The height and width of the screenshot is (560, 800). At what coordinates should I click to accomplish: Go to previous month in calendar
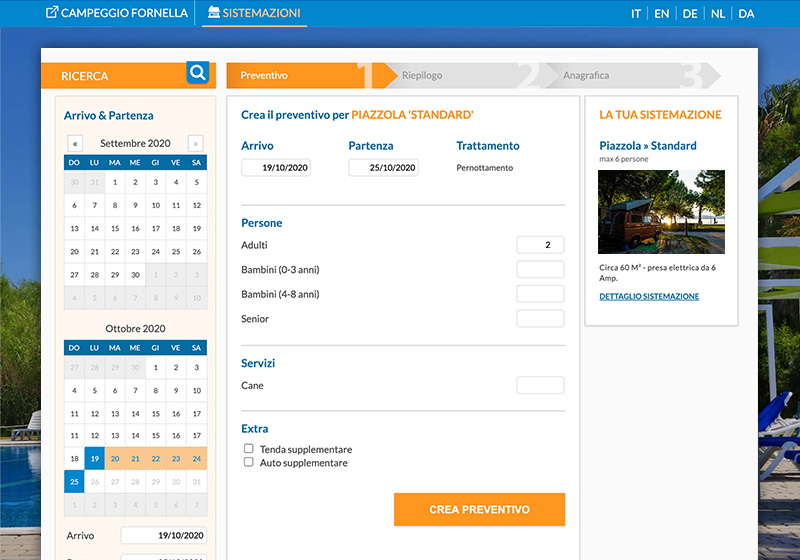pyautogui.click(x=75, y=143)
